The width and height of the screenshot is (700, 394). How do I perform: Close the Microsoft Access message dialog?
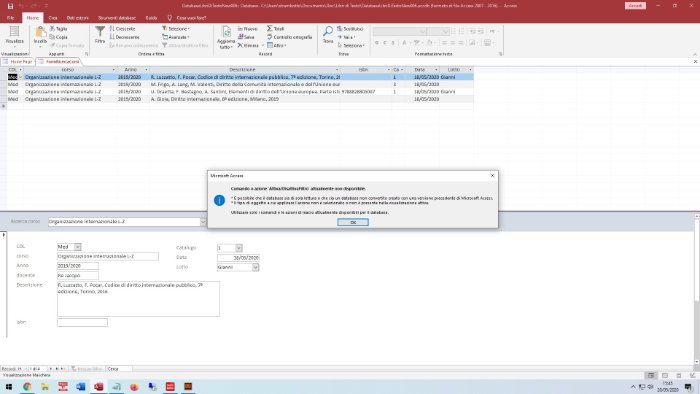click(x=492, y=175)
